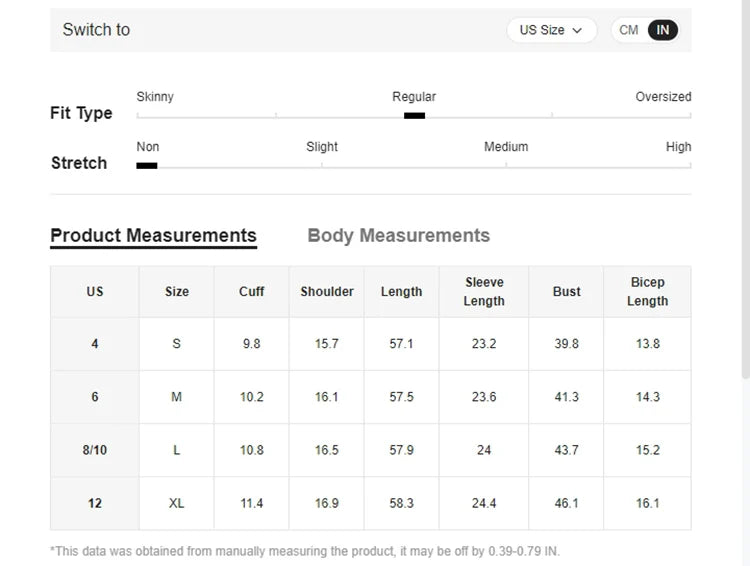Click the US 8/10 row label
Viewport: 750px width, 566px height.
point(95,450)
